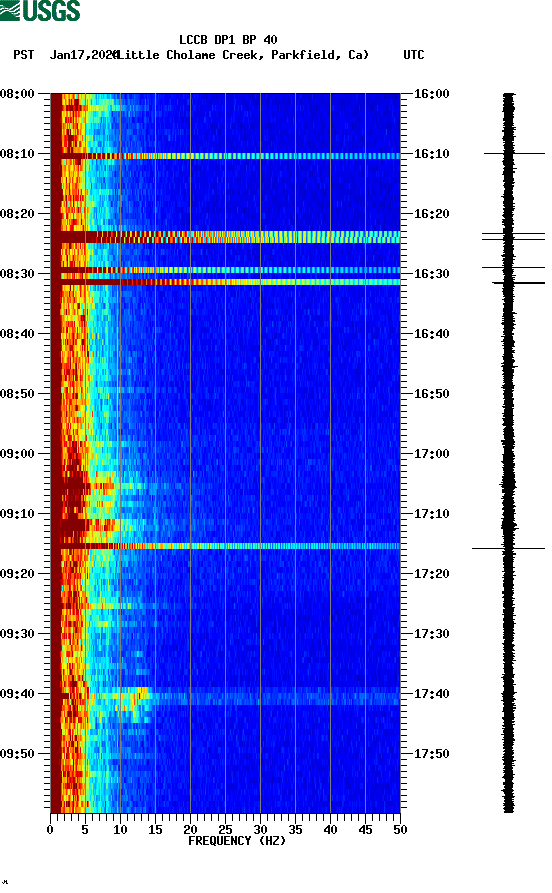Screen dimensions: 552x893
Task: Click the 17:10 UTC time label
Action: tap(431, 514)
